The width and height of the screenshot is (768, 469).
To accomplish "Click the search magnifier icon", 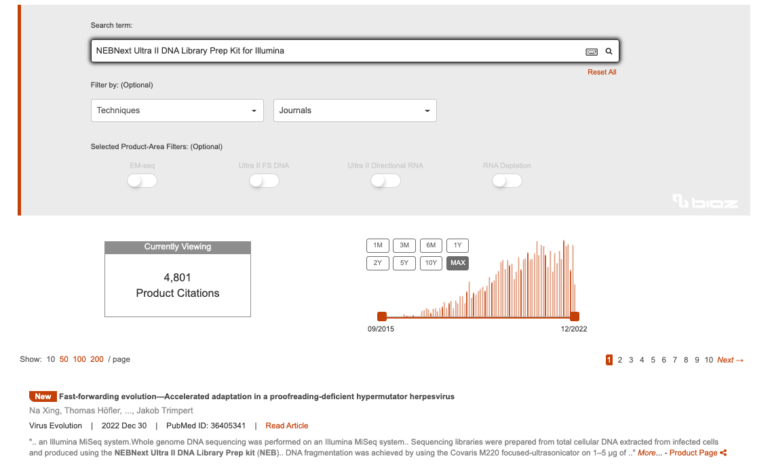I will (608, 51).
